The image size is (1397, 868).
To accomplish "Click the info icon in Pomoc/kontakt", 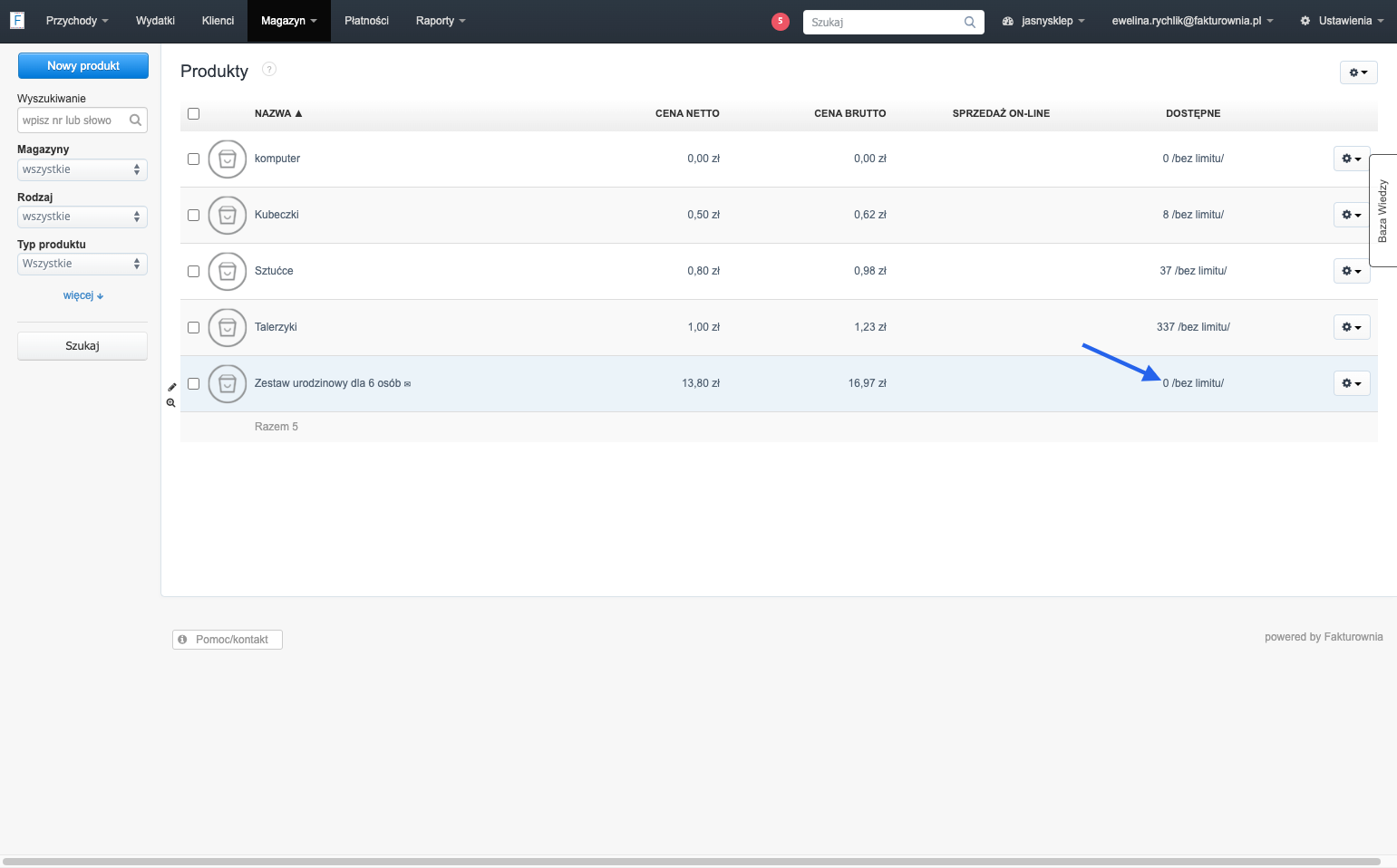I will click(182, 639).
